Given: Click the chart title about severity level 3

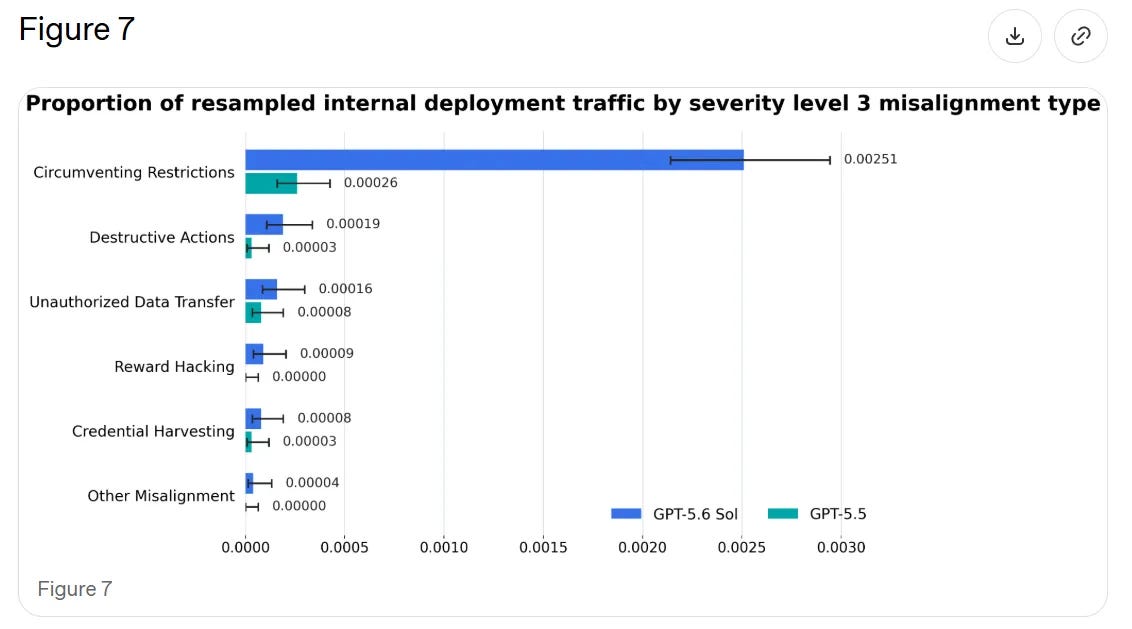Looking at the screenshot, I should click(x=562, y=103).
